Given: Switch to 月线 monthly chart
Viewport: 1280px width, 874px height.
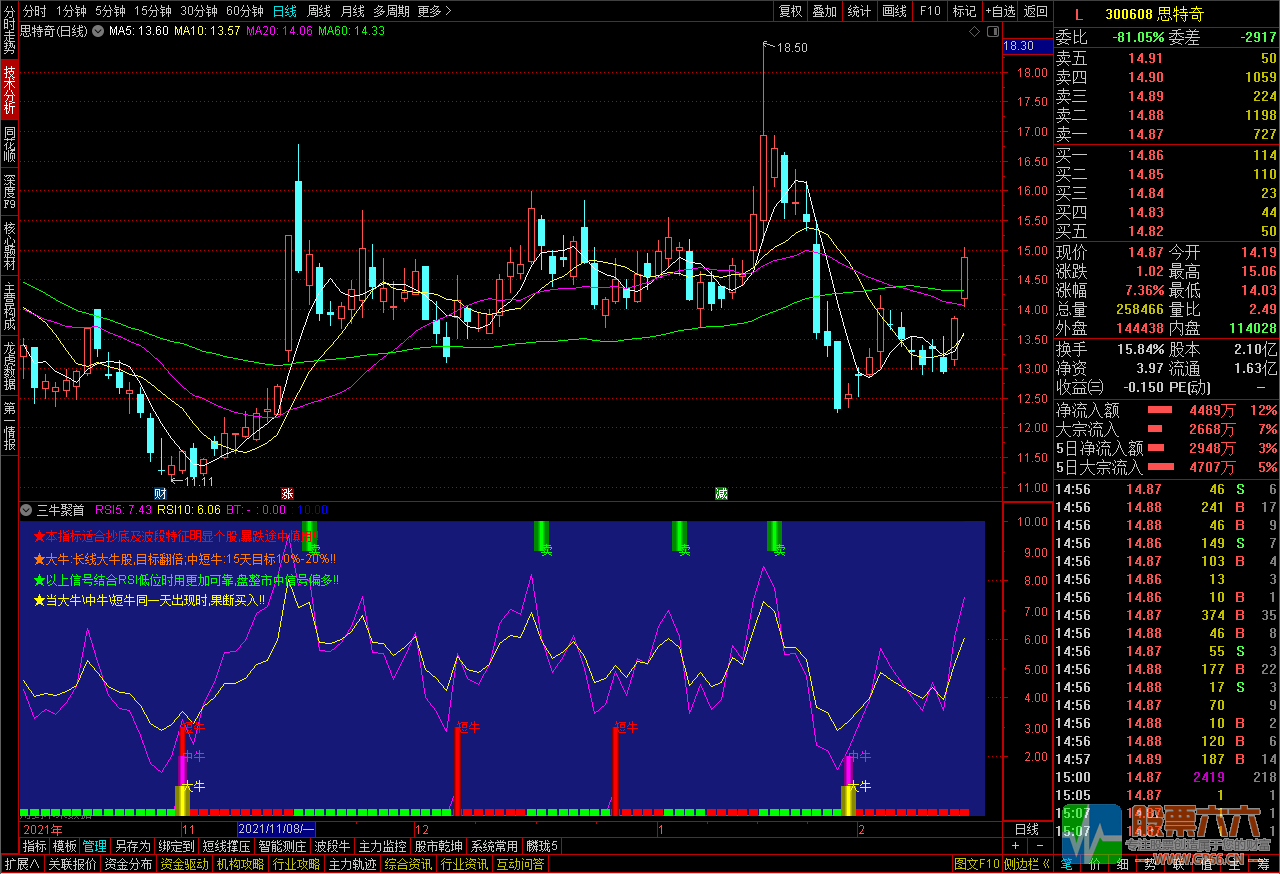Looking at the screenshot, I should (x=352, y=11).
